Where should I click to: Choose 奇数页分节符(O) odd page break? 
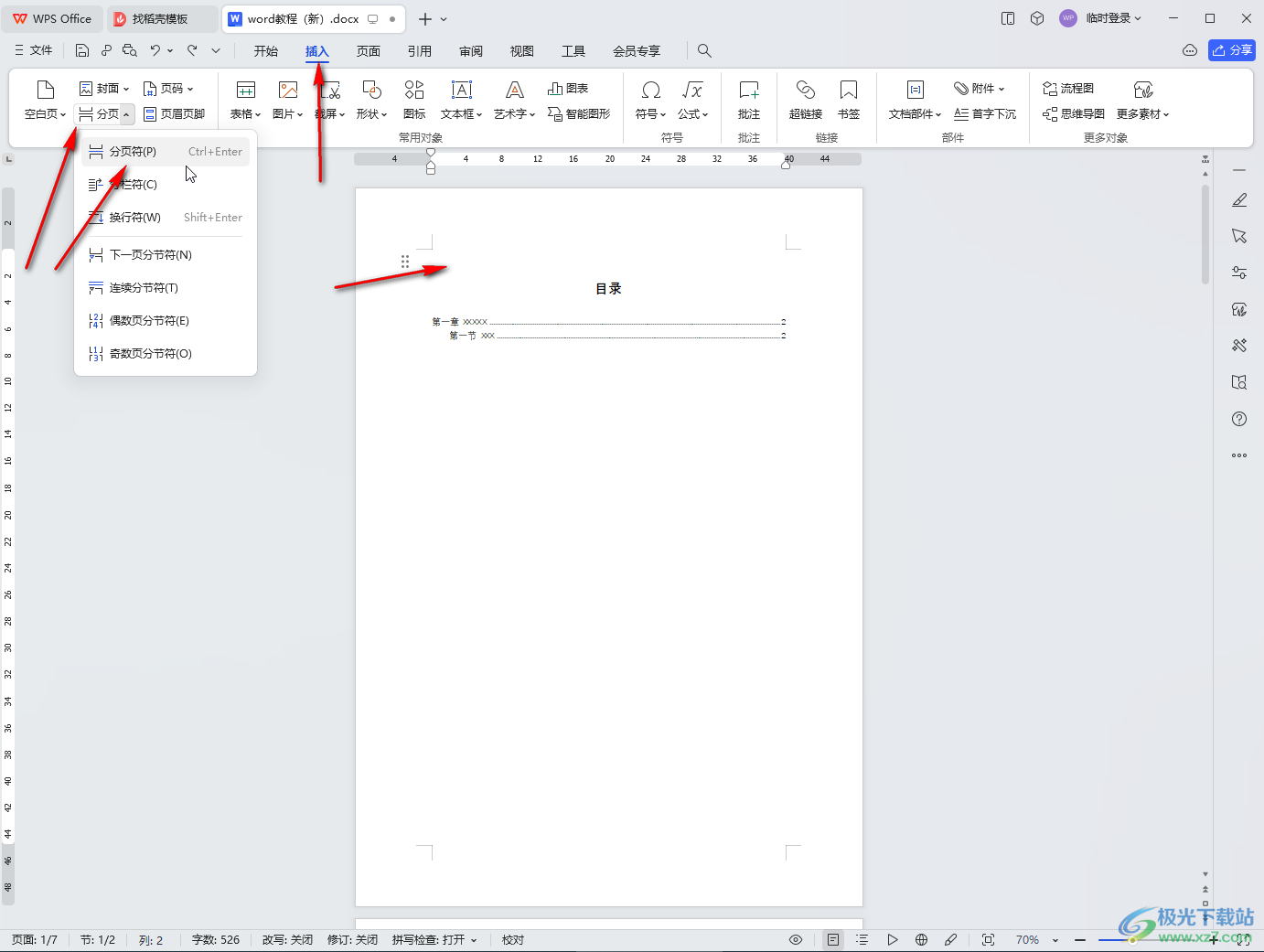166,354
